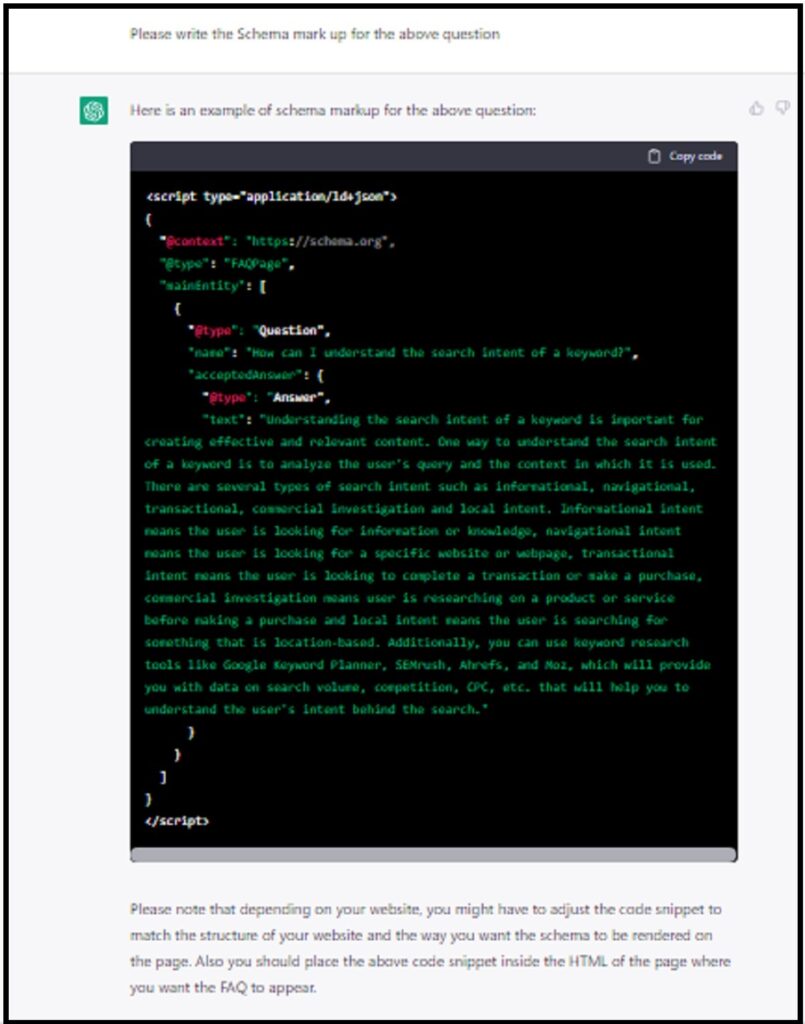The height and width of the screenshot is (1024, 805).
Task: Click the "Here is an example" response line
Action: pos(332,110)
